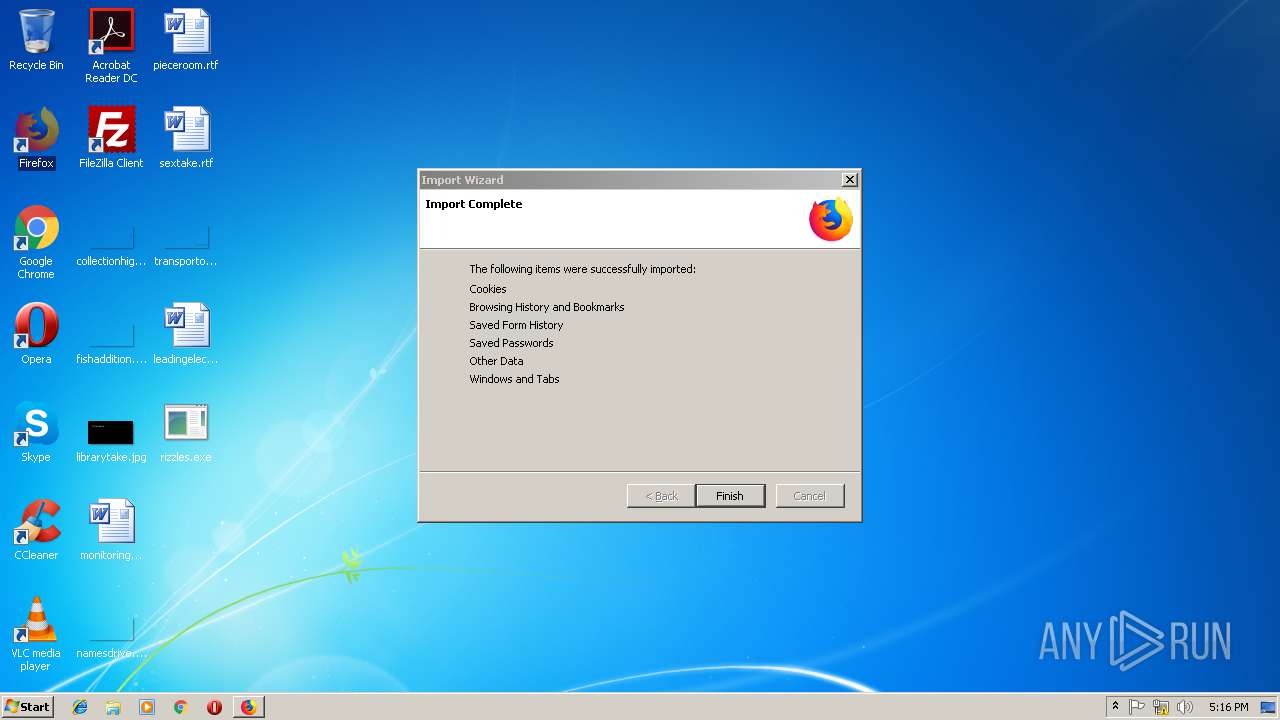
Task: Select the sextake.rtf file icon
Action: tap(186, 139)
